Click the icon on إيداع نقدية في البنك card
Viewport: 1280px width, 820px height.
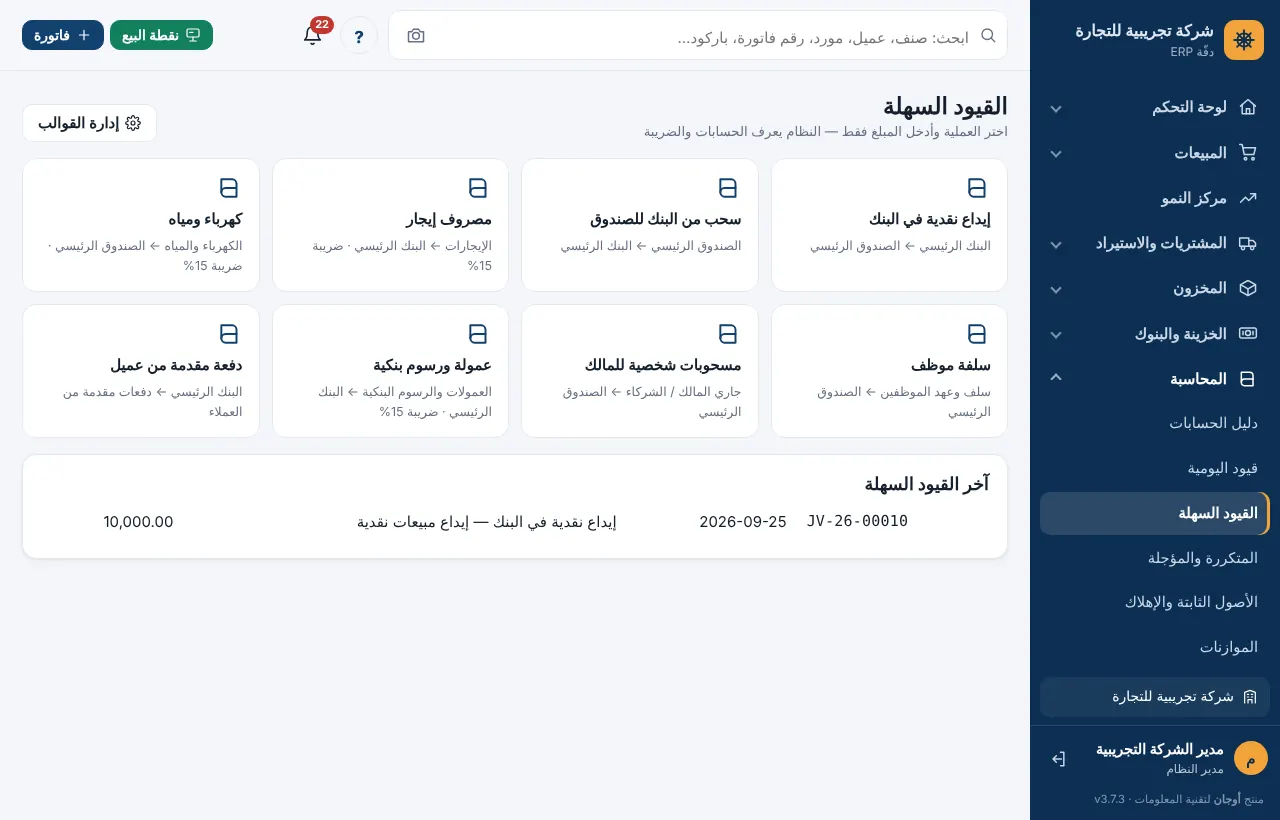(x=977, y=188)
